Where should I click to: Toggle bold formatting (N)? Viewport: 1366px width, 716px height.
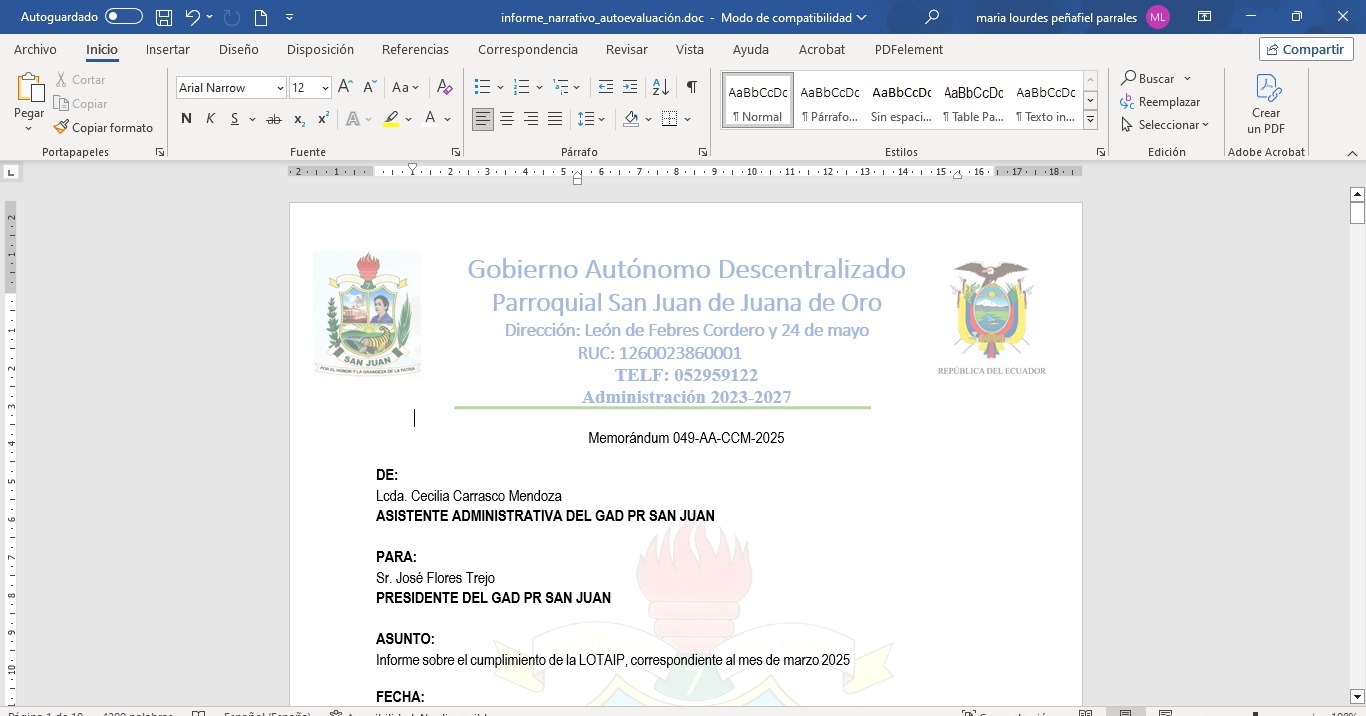point(186,119)
